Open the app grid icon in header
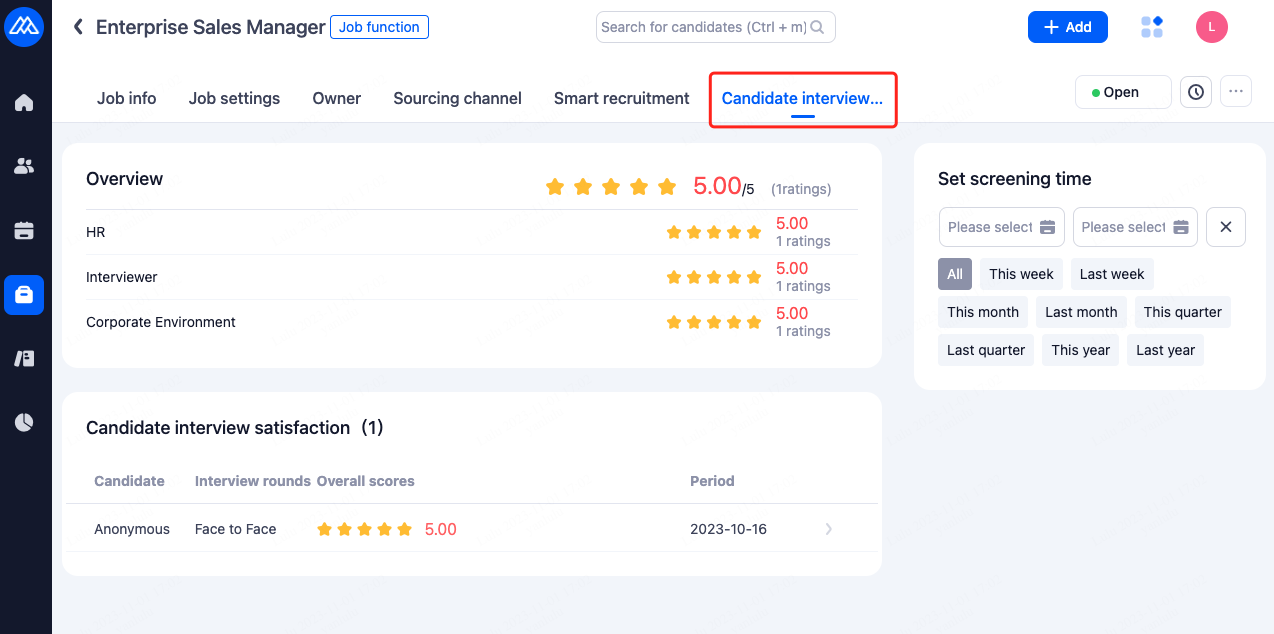Screen dimensions: 1274x634 (x=1152, y=27)
